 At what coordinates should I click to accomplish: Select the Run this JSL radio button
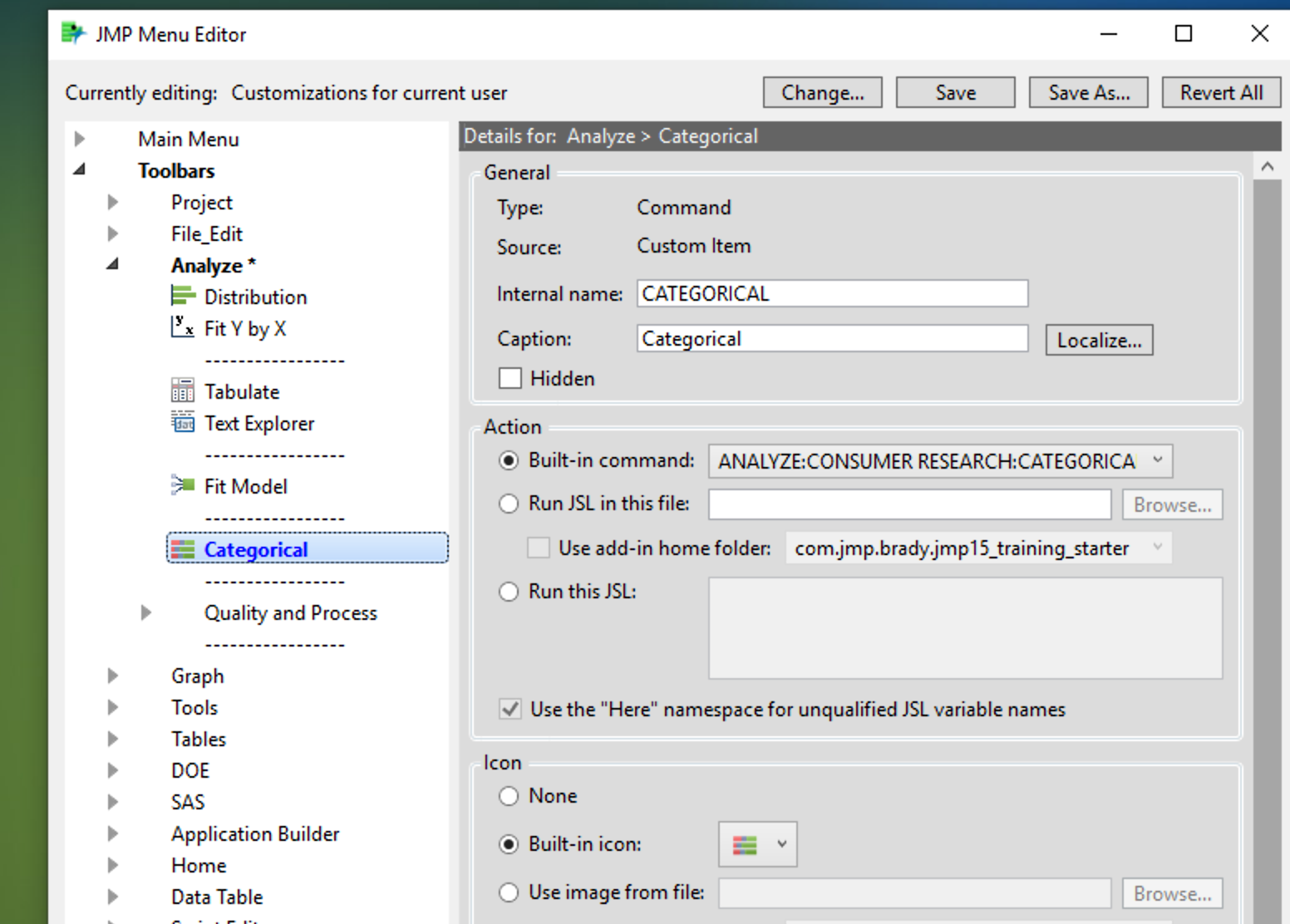pos(509,592)
